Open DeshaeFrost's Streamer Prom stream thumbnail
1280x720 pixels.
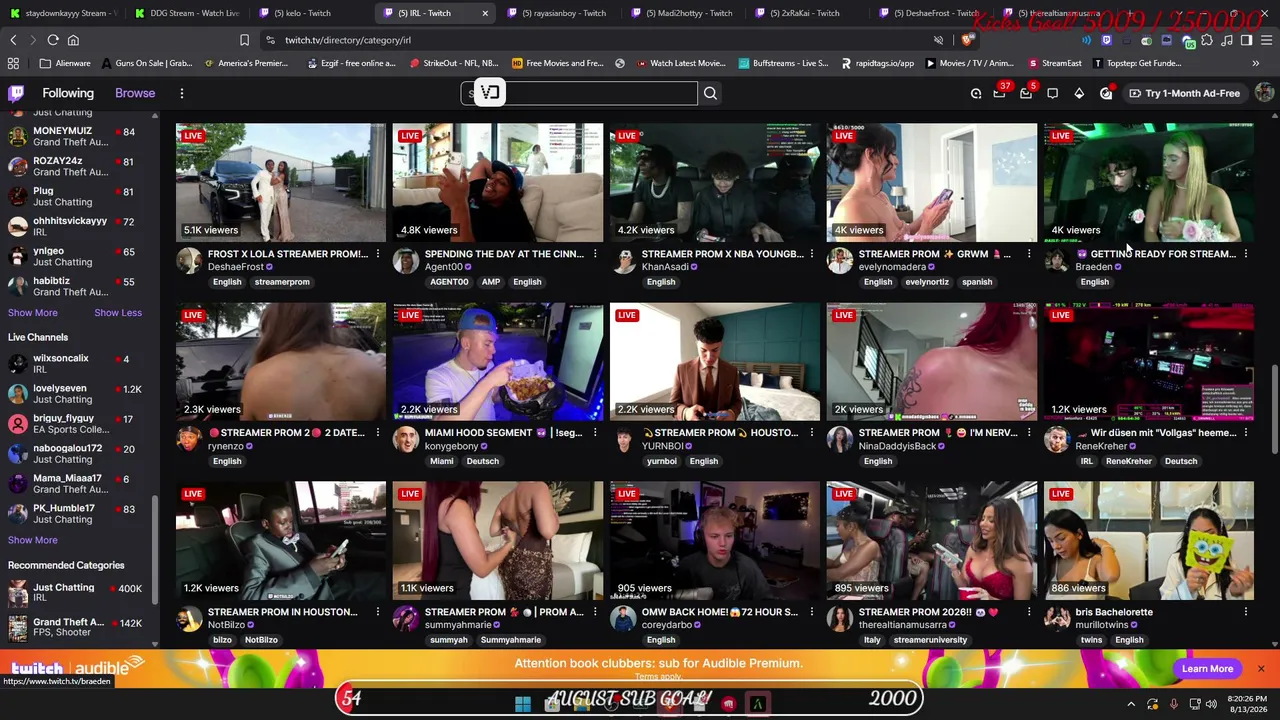pyautogui.click(x=281, y=183)
